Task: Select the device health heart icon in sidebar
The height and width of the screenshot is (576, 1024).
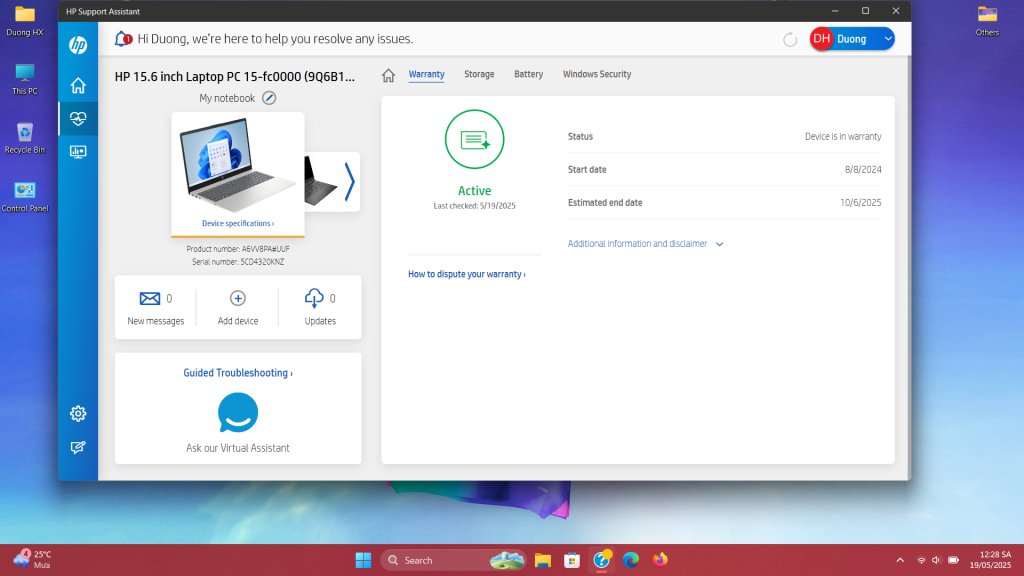Action: click(78, 119)
